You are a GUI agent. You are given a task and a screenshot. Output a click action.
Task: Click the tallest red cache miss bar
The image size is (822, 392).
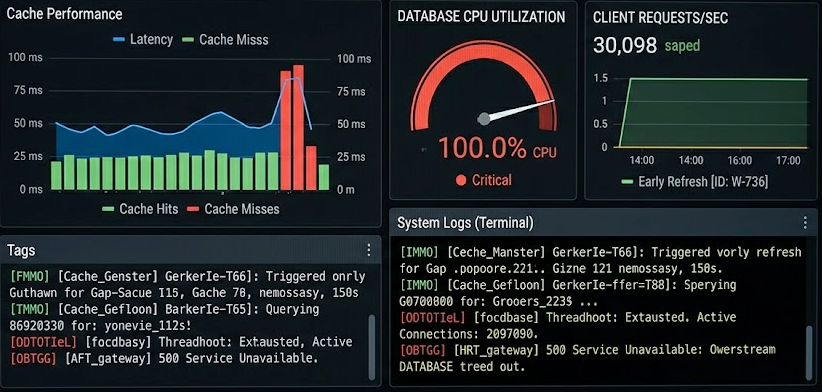click(298, 127)
